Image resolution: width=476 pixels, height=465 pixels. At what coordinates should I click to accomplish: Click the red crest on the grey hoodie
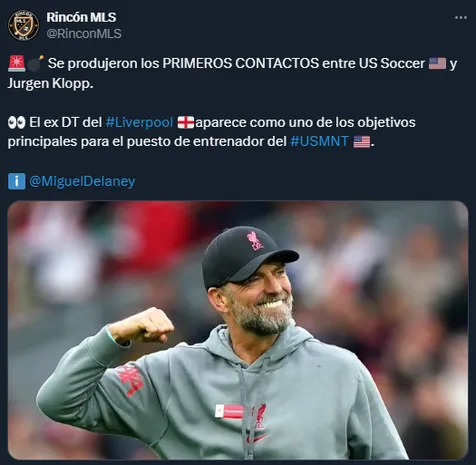pos(258,417)
